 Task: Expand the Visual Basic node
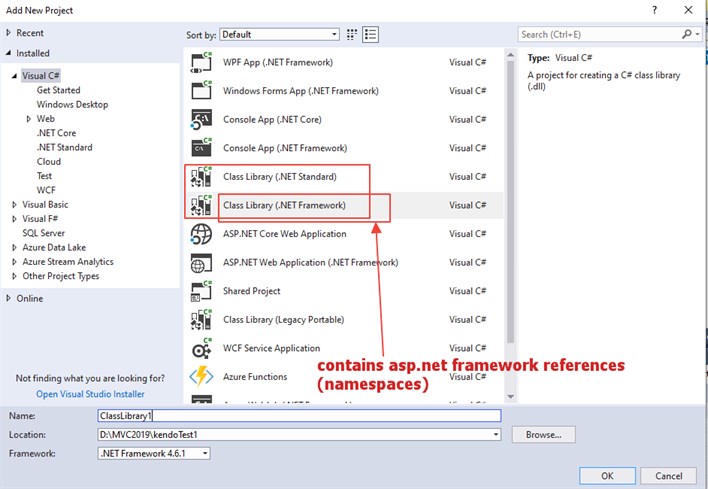pos(14,205)
